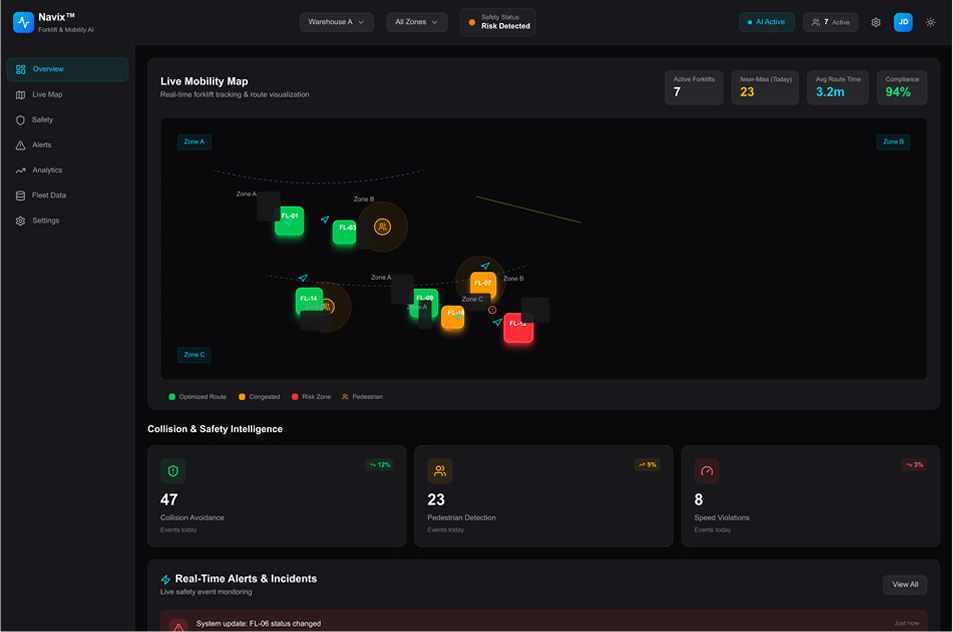Toggle light/dark theme sun icon
The height and width of the screenshot is (632, 953).
[931, 22]
